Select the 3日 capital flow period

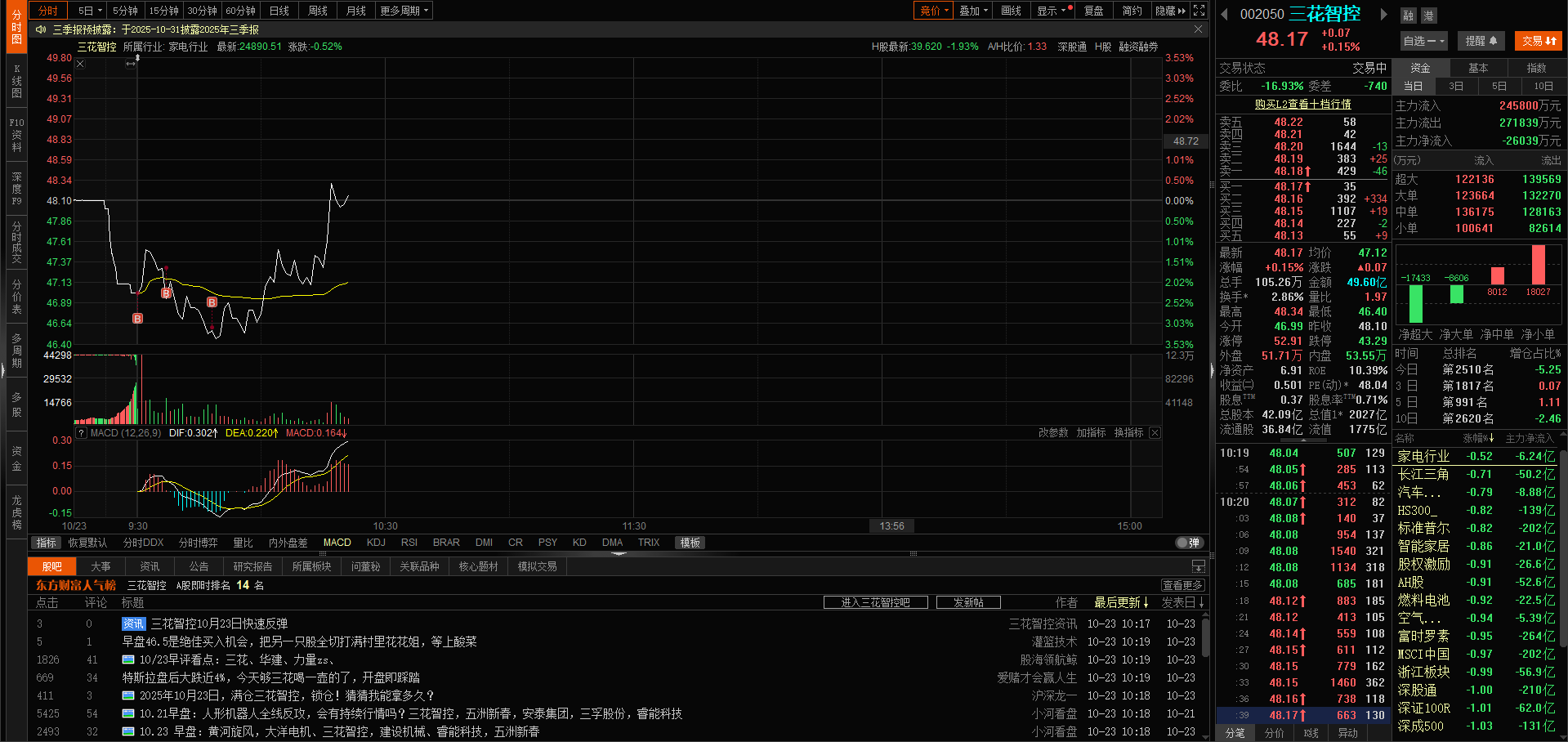(x=1456, y=86)
